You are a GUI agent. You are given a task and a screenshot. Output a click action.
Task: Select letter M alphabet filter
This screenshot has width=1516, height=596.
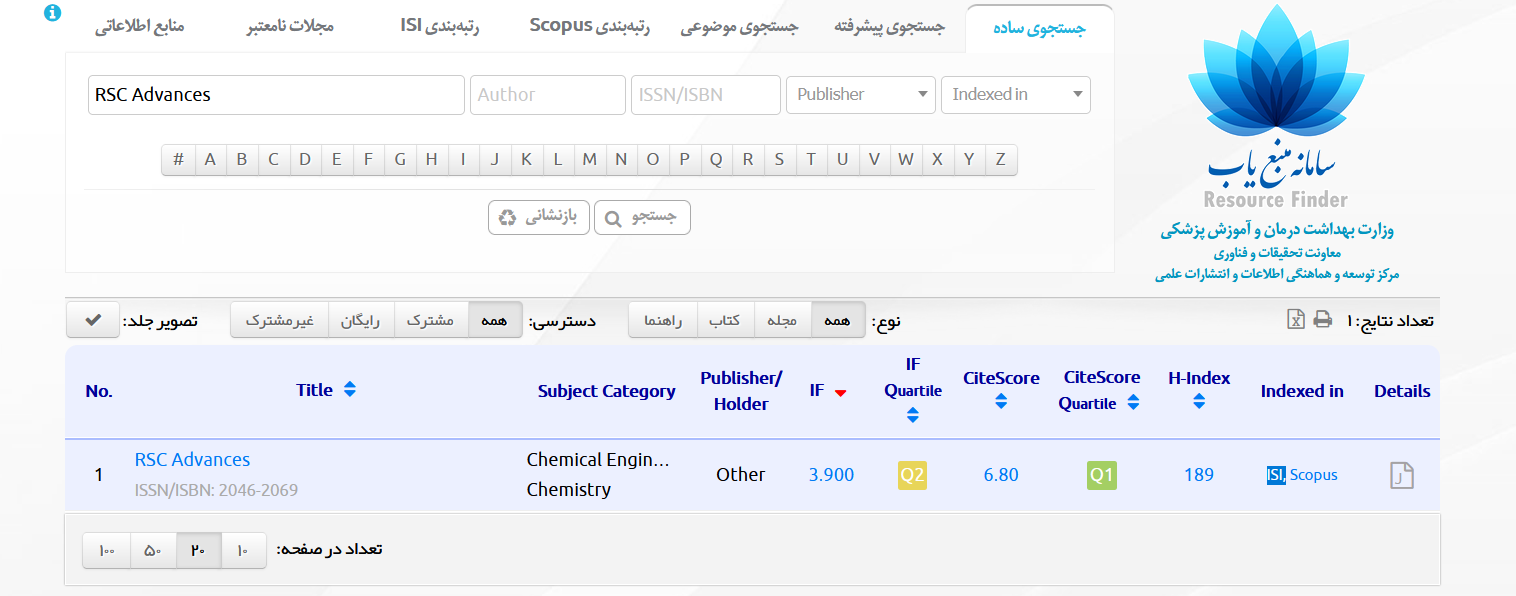pos(590,159)
